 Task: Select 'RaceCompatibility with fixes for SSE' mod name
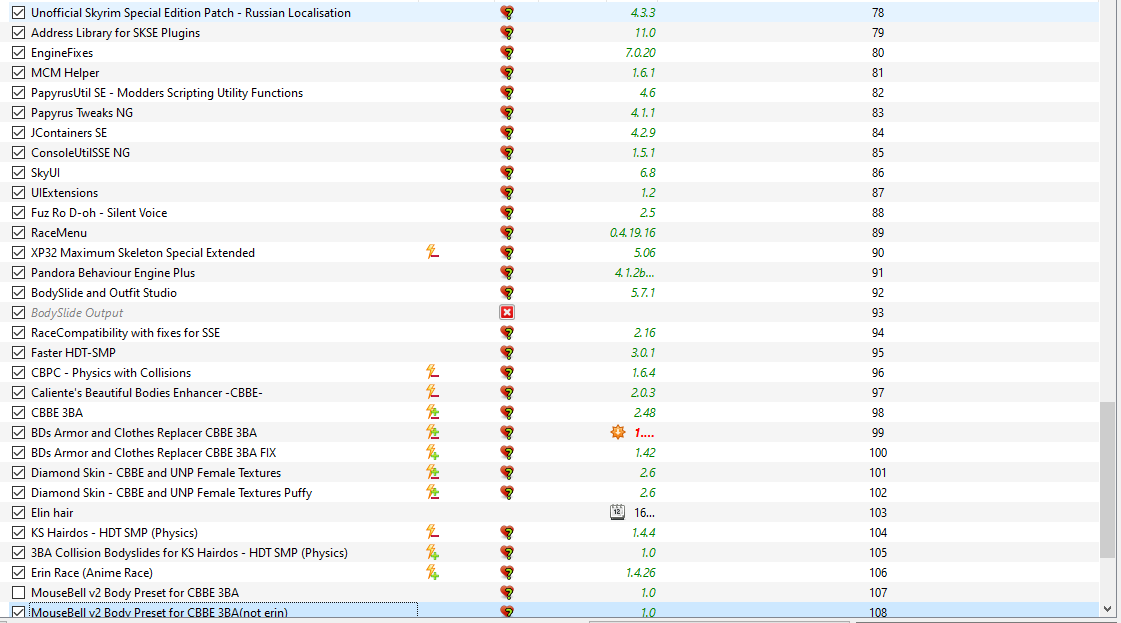[125, 333]
